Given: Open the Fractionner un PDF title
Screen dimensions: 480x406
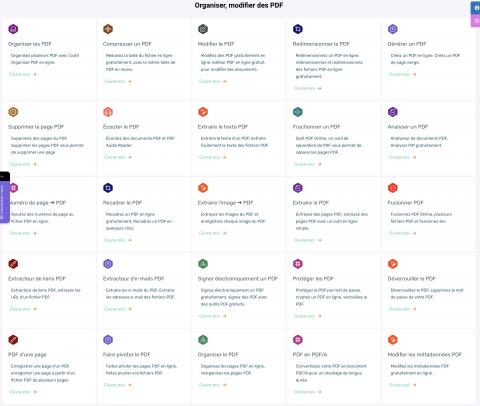Looking at the screenshot, I should [x=316, y=127].
